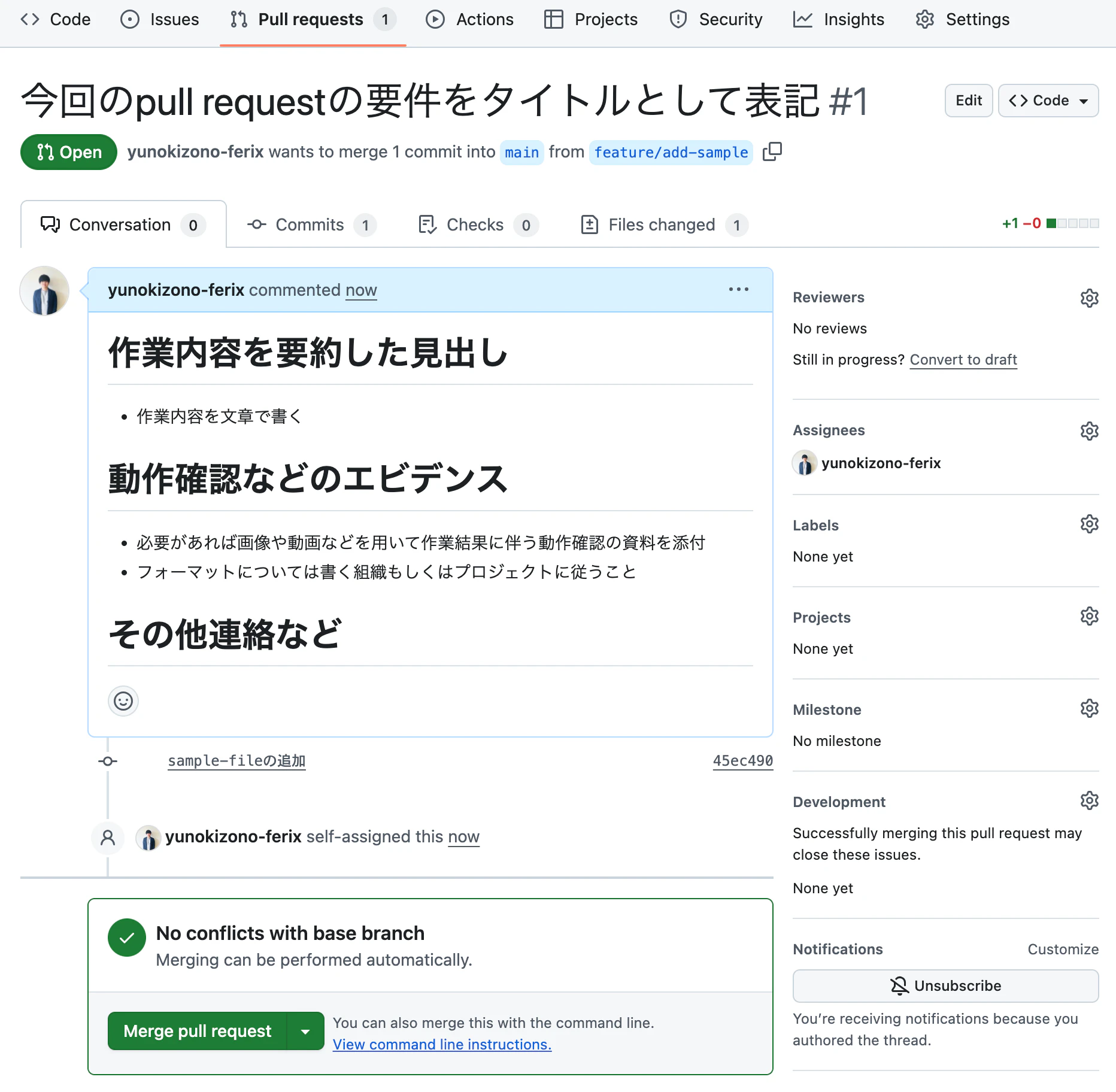
Task: Click the pull request title text
Action: (x=420, y=101)
